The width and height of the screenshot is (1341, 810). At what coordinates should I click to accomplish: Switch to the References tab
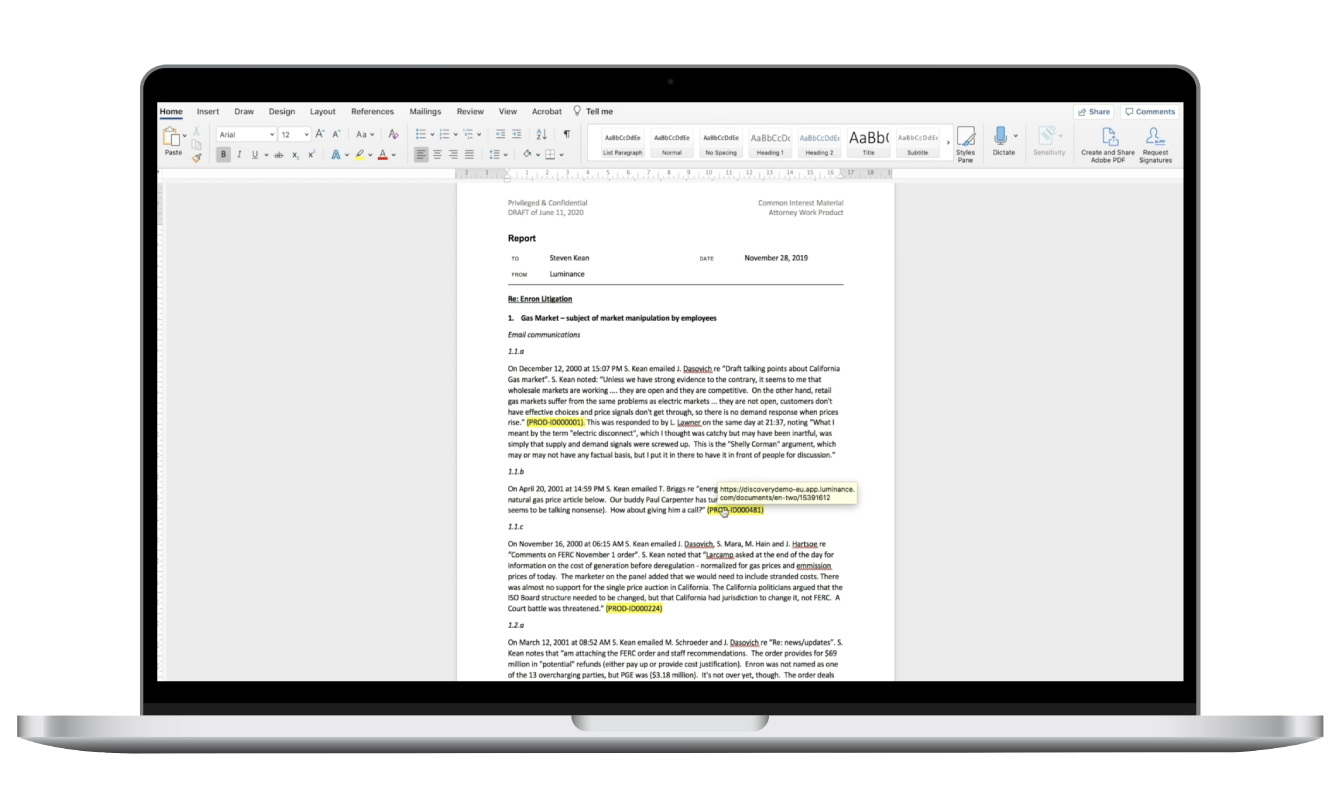click(373, 112)
